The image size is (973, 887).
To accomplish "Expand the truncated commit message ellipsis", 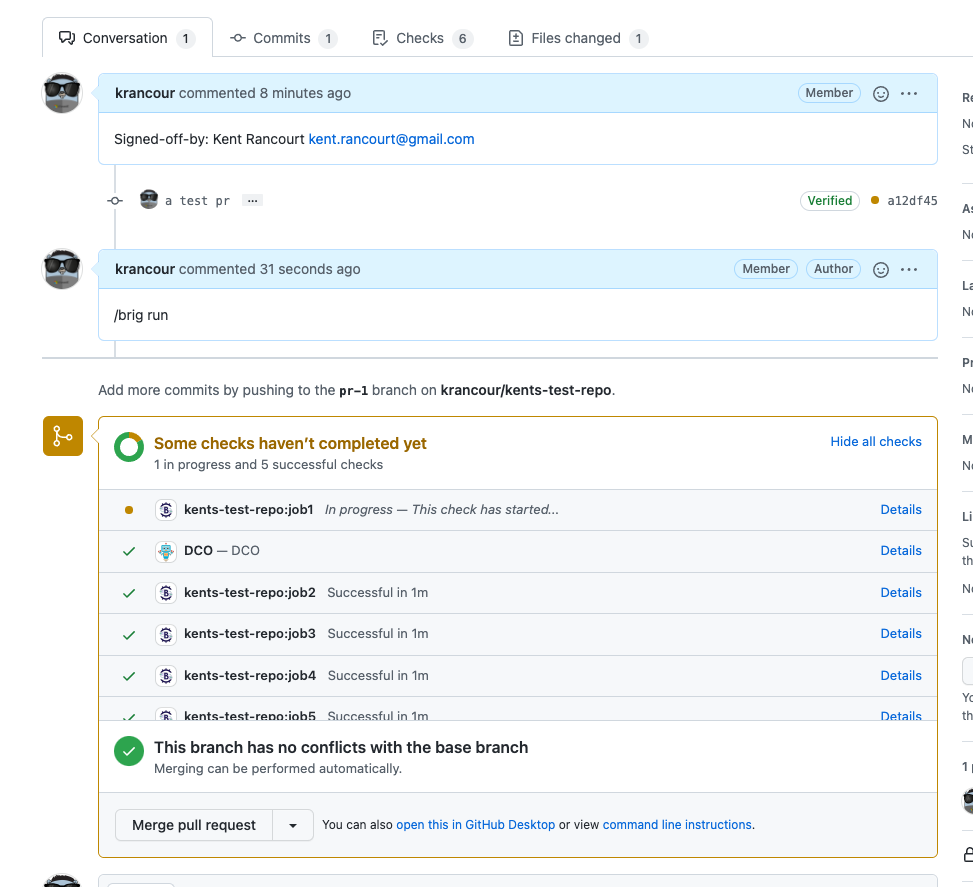I will click(x=252, y=200).
